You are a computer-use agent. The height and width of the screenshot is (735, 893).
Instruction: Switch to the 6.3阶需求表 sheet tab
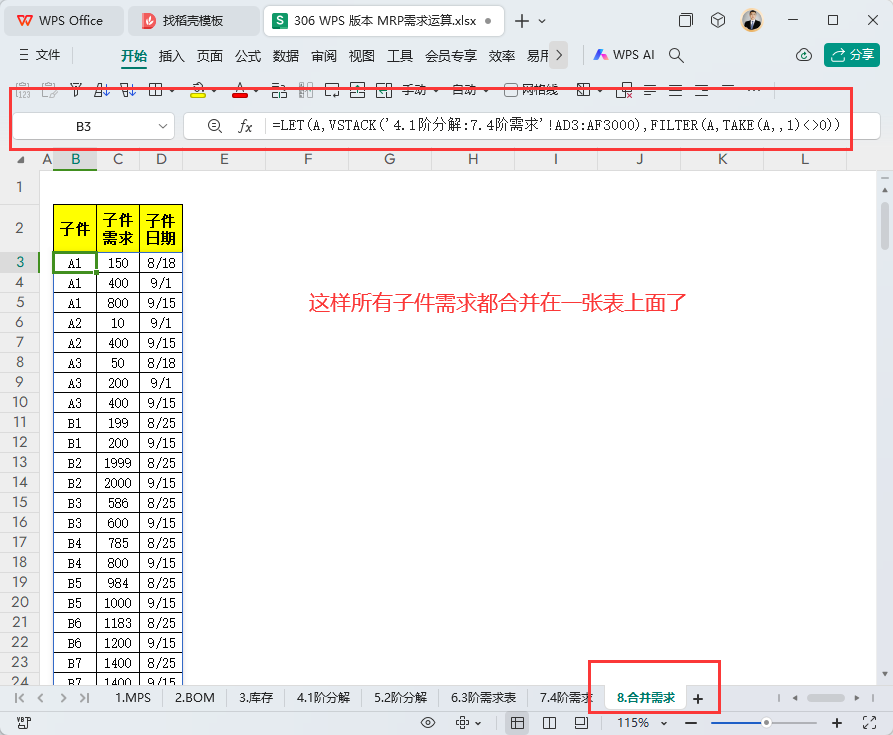point(483,697)
